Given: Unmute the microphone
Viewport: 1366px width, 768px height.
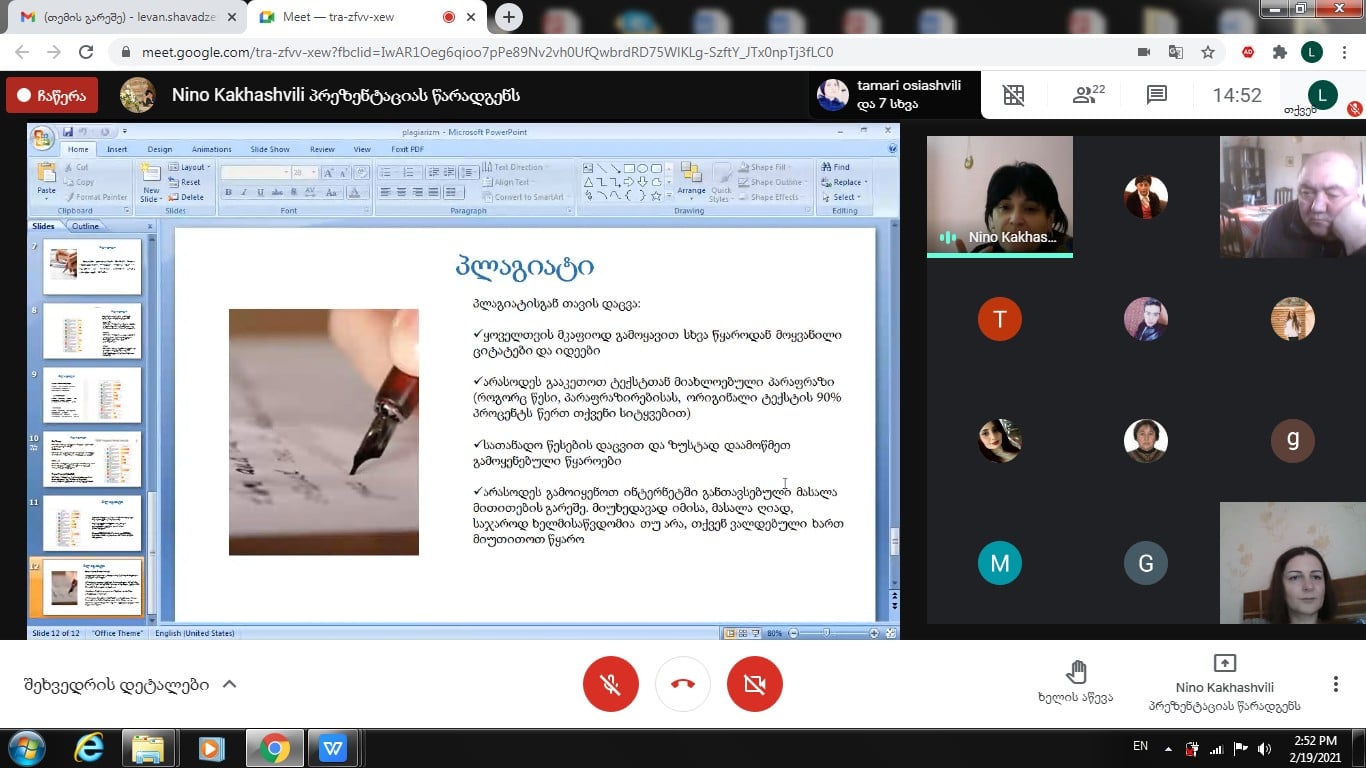Looking at the screenshot, I should [x=611, y=684].
